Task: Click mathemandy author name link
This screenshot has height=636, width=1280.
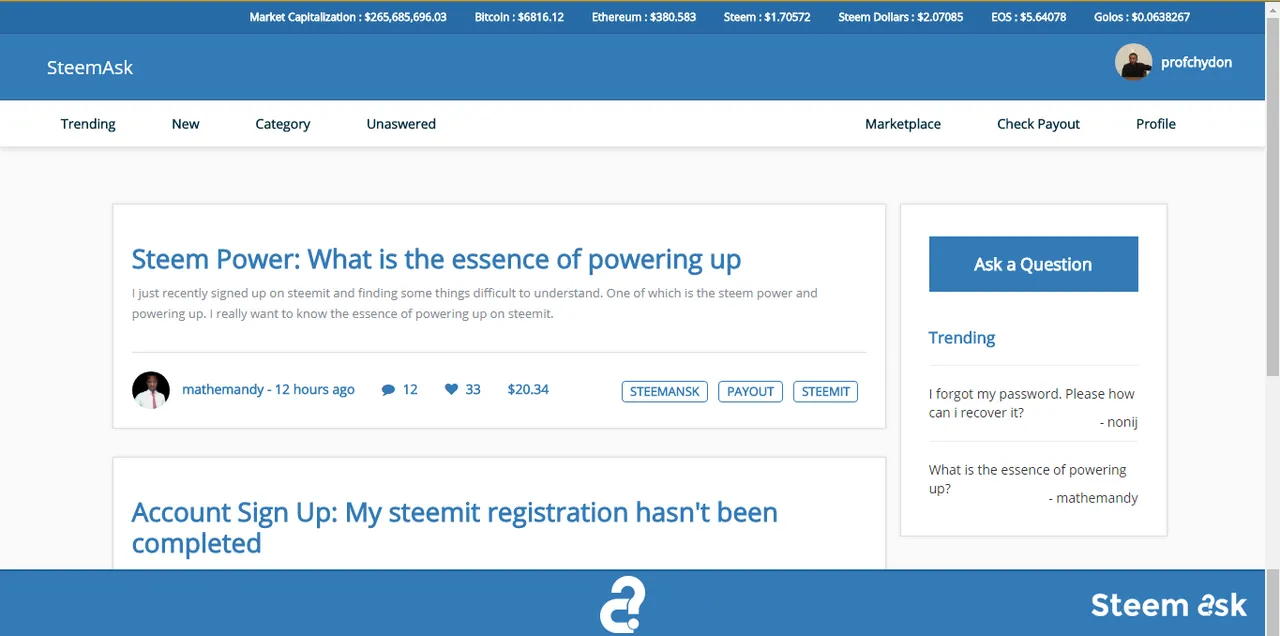Action: [223, 389]
